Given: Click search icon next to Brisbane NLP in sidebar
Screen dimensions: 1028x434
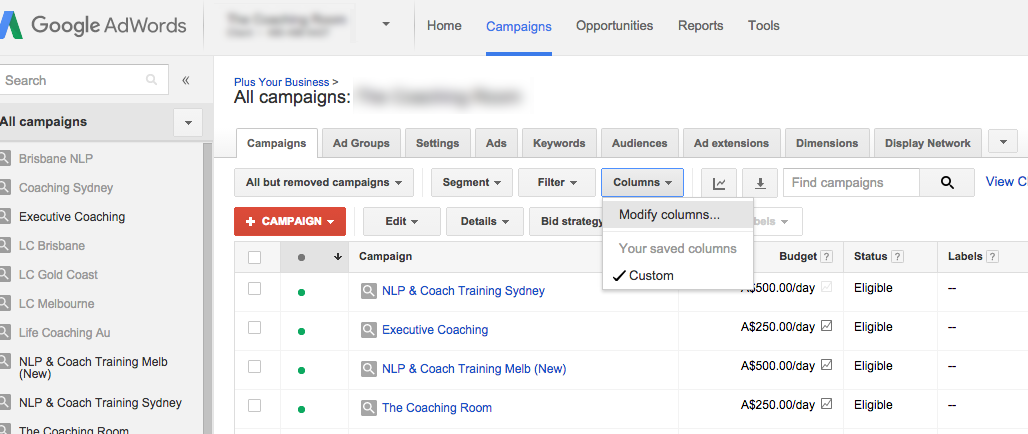Looking at the screenshot, I should 5,158.
